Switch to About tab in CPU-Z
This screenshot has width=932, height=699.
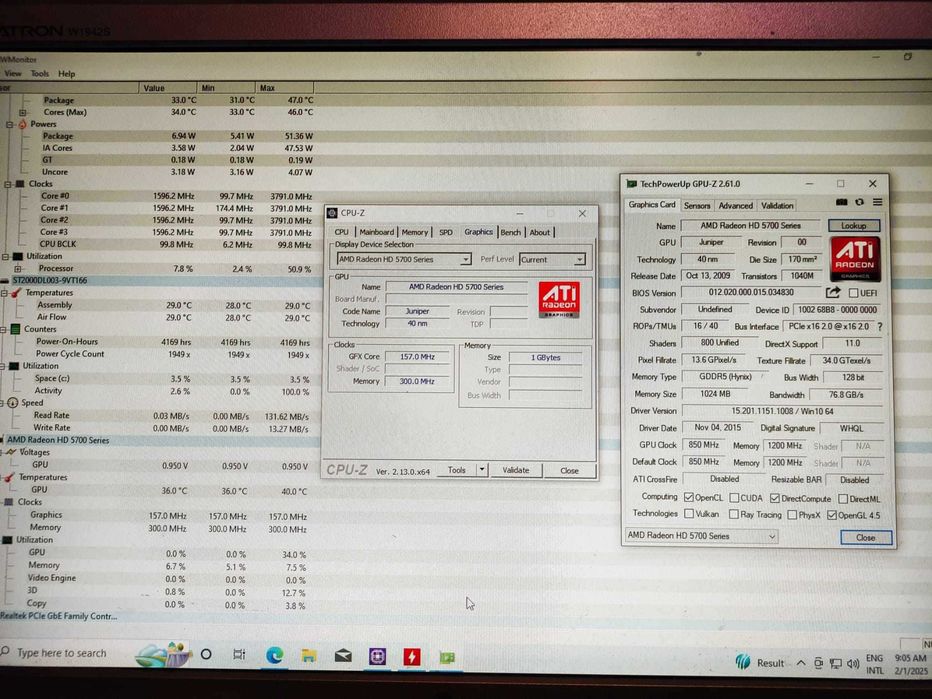click(x=540, y=232)
